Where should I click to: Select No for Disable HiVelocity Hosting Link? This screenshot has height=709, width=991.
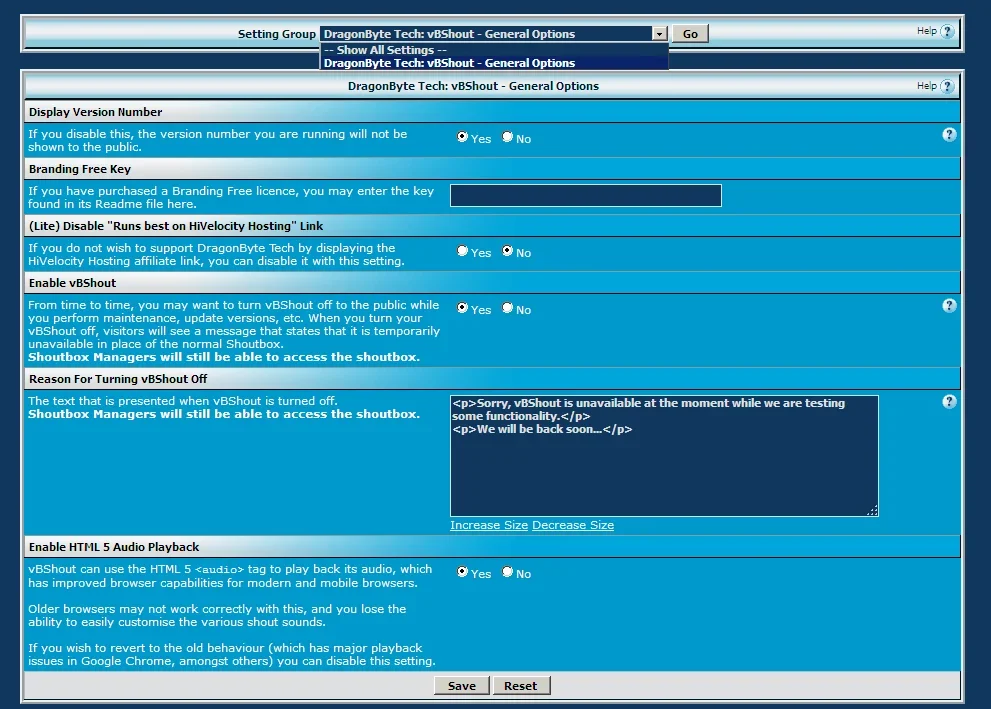(508, 251)
